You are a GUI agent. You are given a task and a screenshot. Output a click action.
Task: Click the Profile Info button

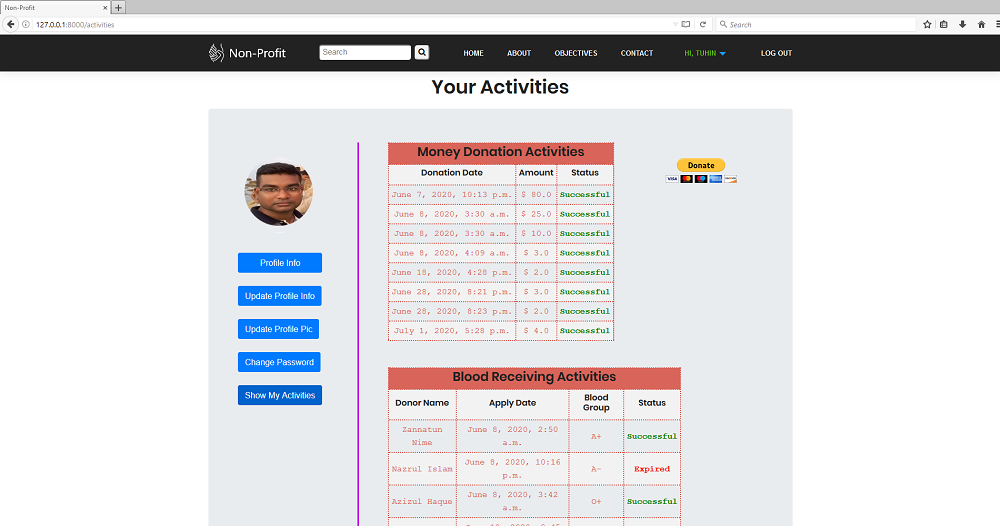click(280, 263)
